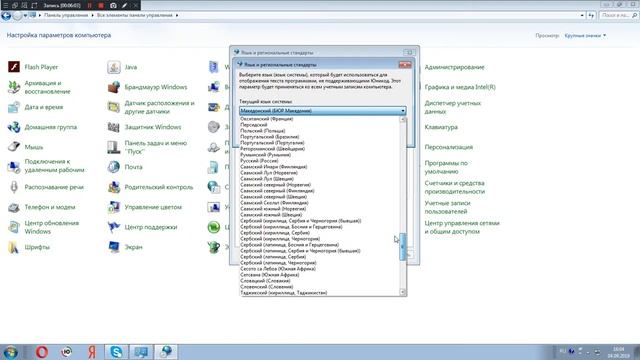
Task: Open the Брандмауэр Windows icon
Action: point(114,87)
